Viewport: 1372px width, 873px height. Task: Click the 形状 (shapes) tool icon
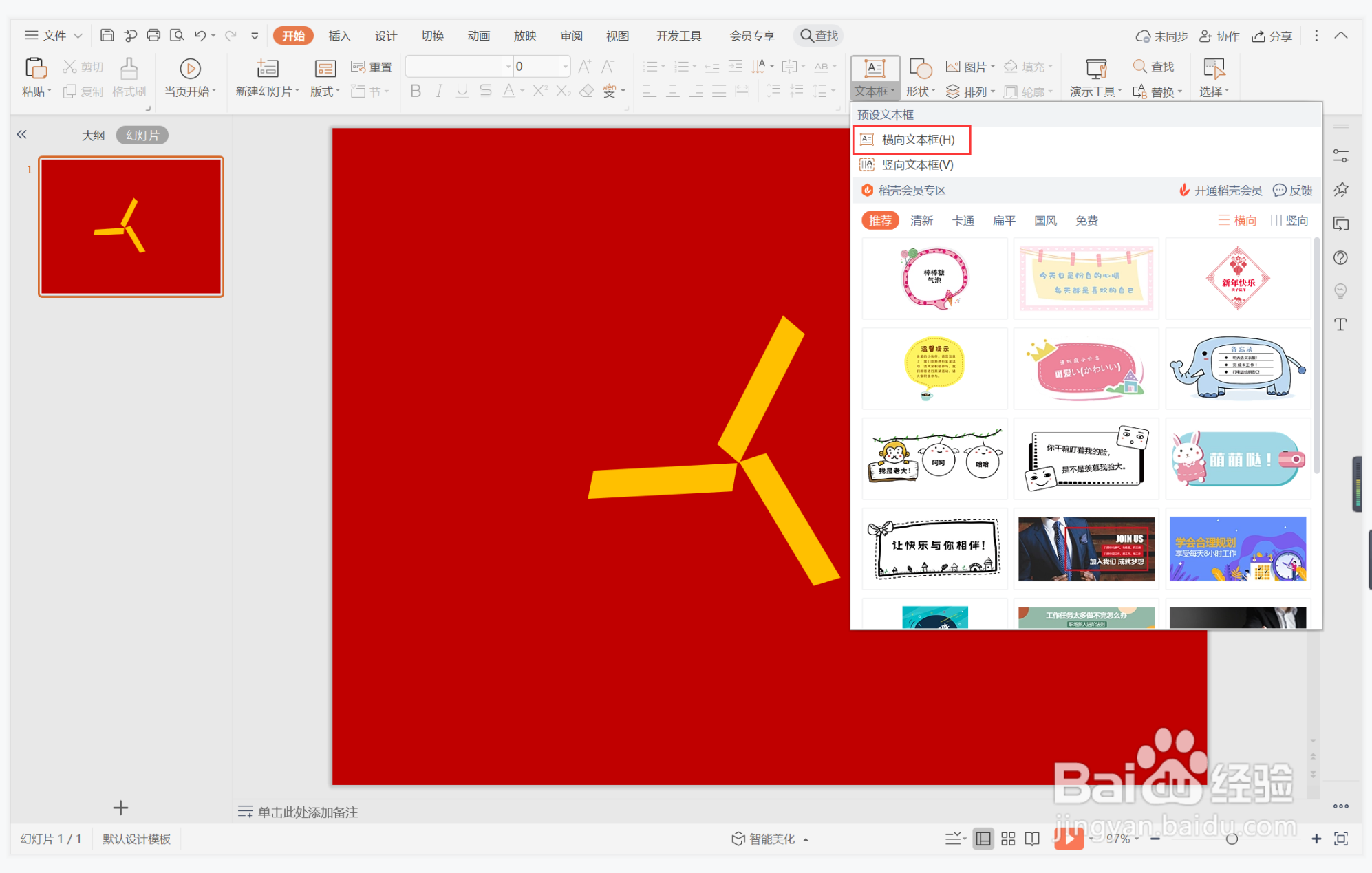[x=920, y=68]
